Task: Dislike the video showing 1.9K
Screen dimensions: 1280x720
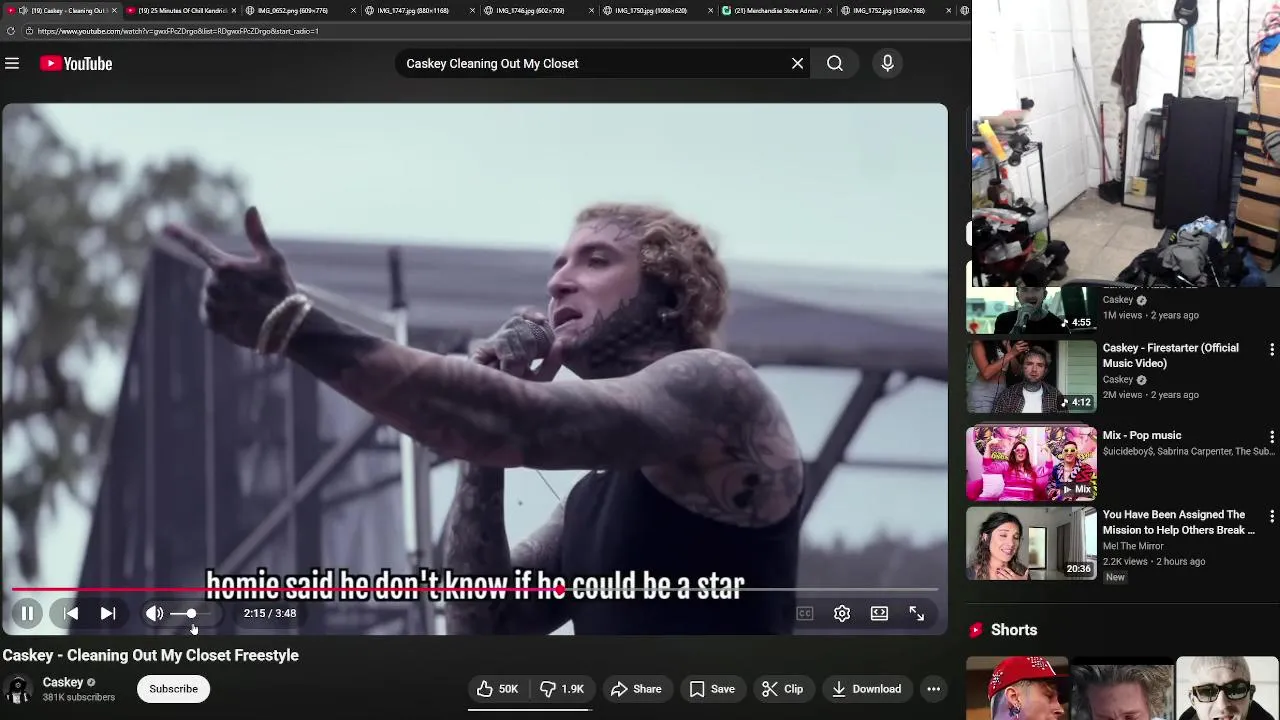Action: coord(562,689)
